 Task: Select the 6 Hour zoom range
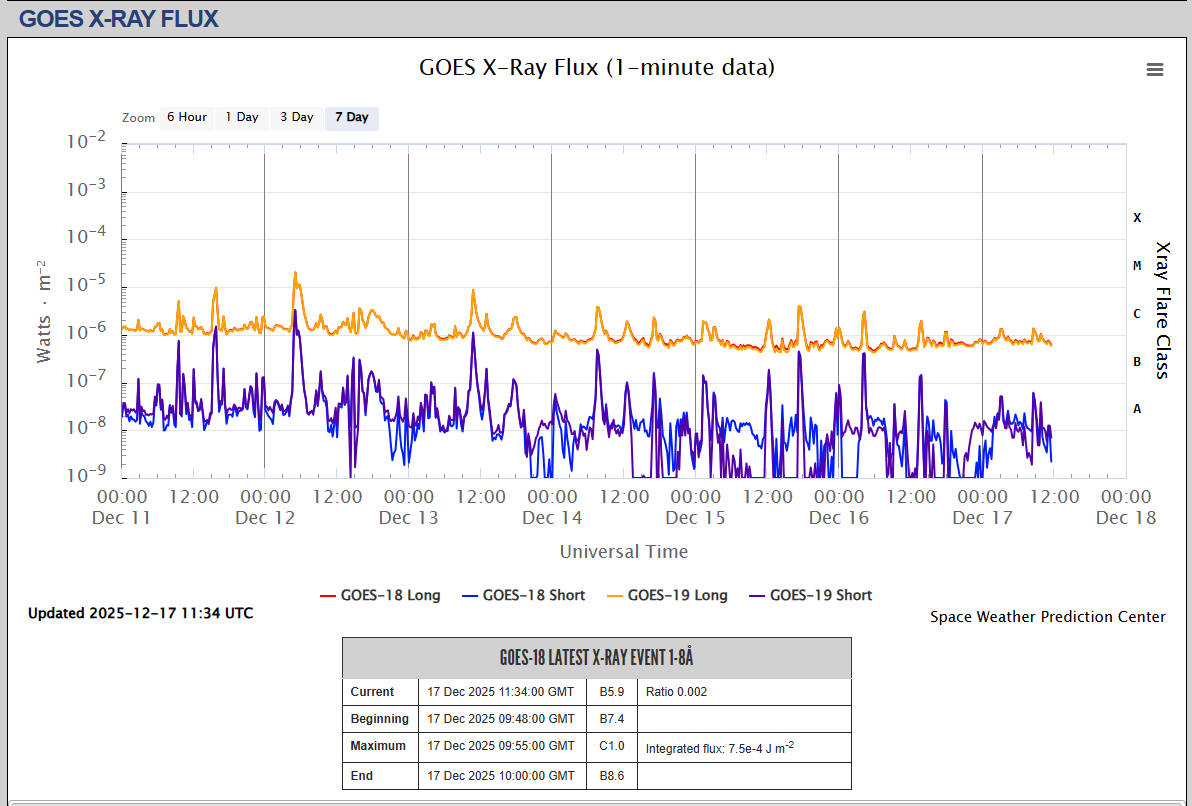187,118
